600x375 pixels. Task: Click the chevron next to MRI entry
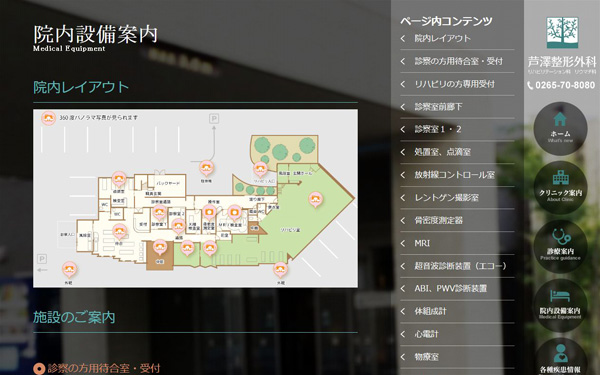point(403,243)
